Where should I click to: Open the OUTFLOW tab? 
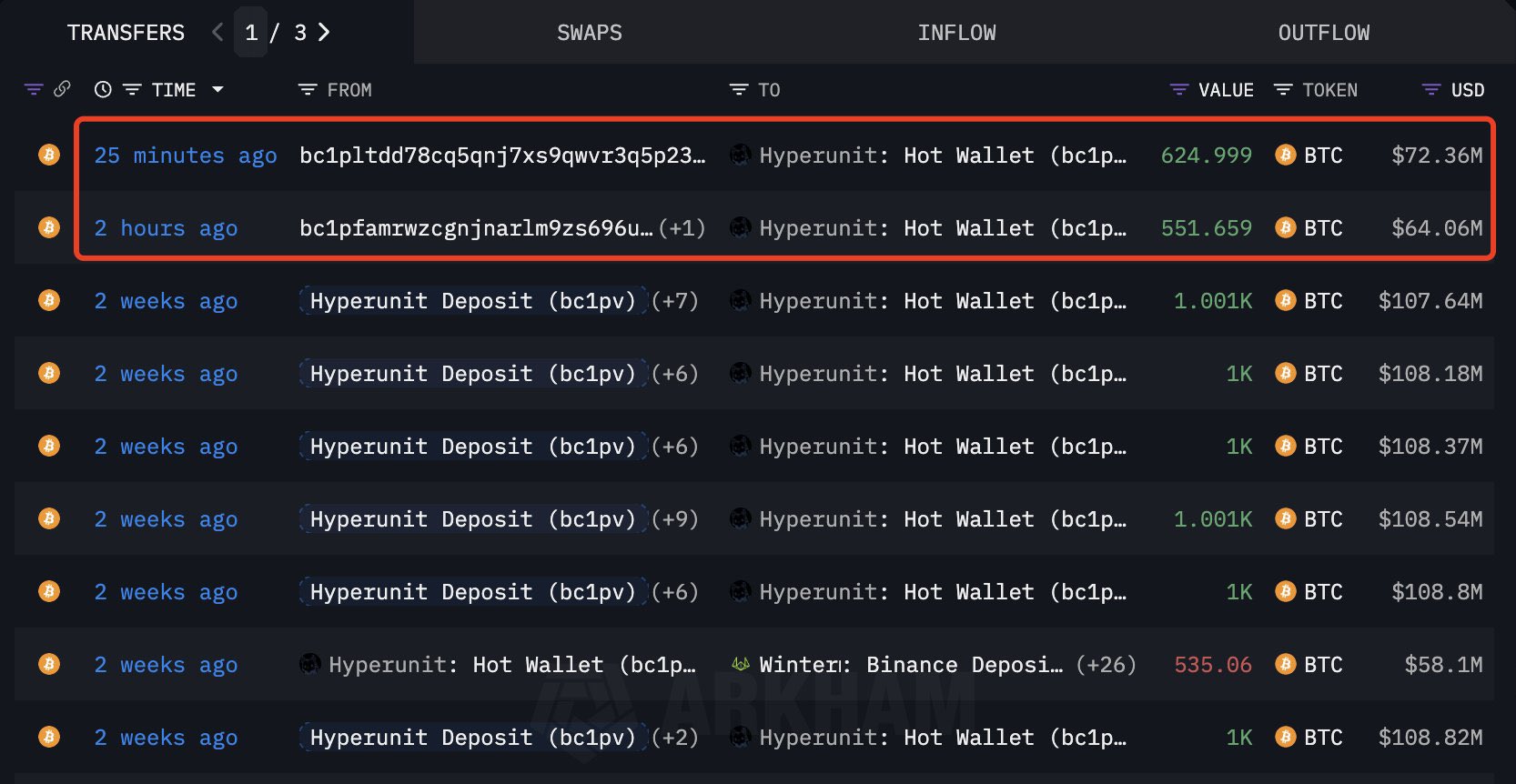[x=1323, y=33]
